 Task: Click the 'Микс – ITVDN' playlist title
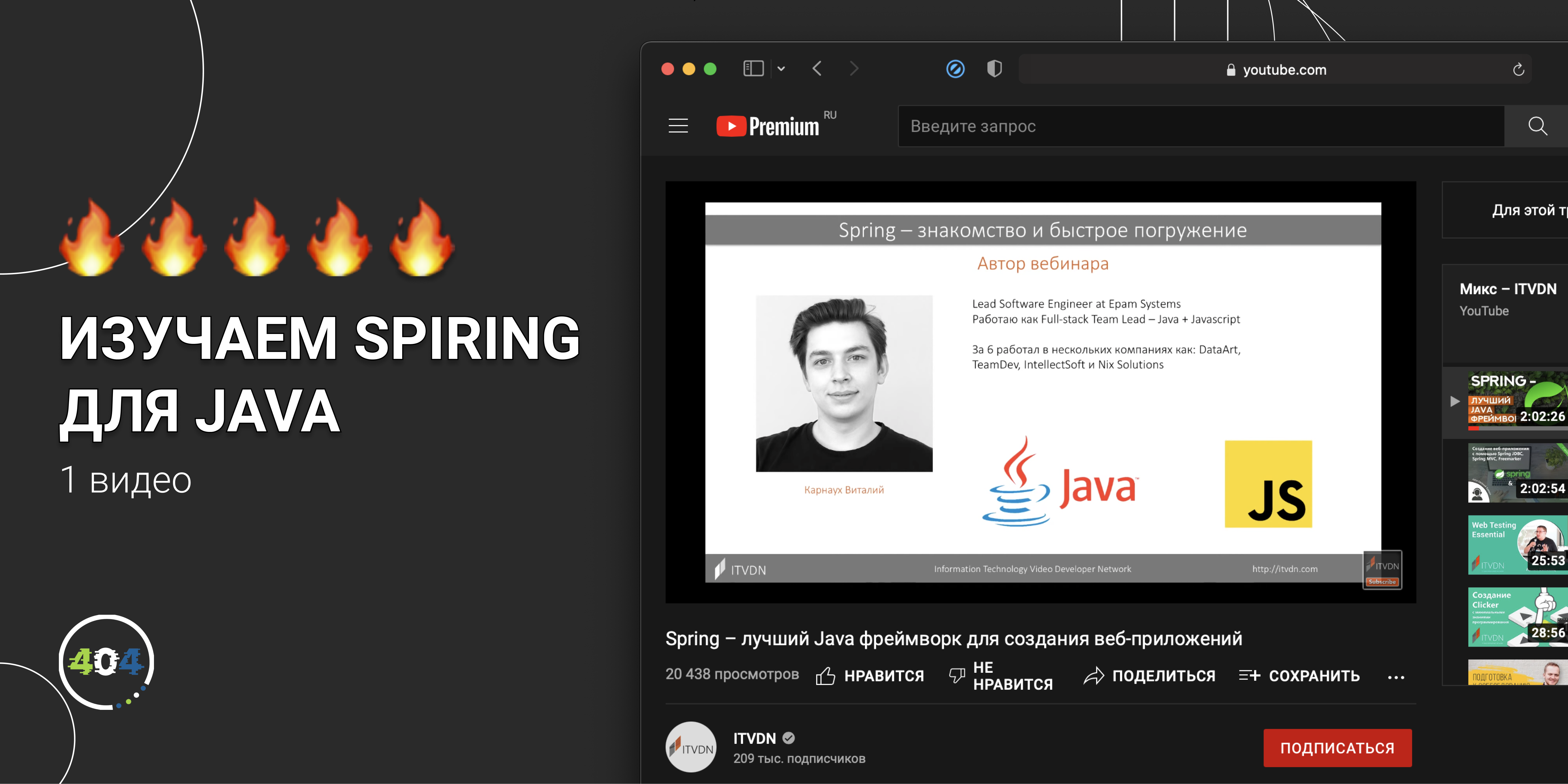point(1508,289)
